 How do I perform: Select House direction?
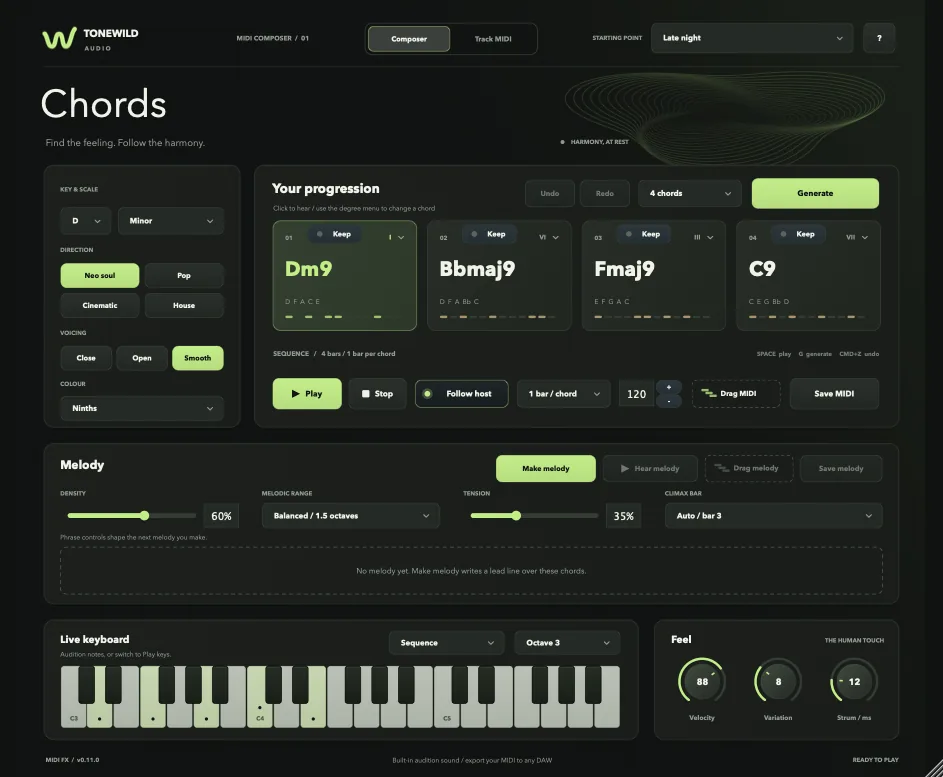pyautogui.click(x=184, y=305)
